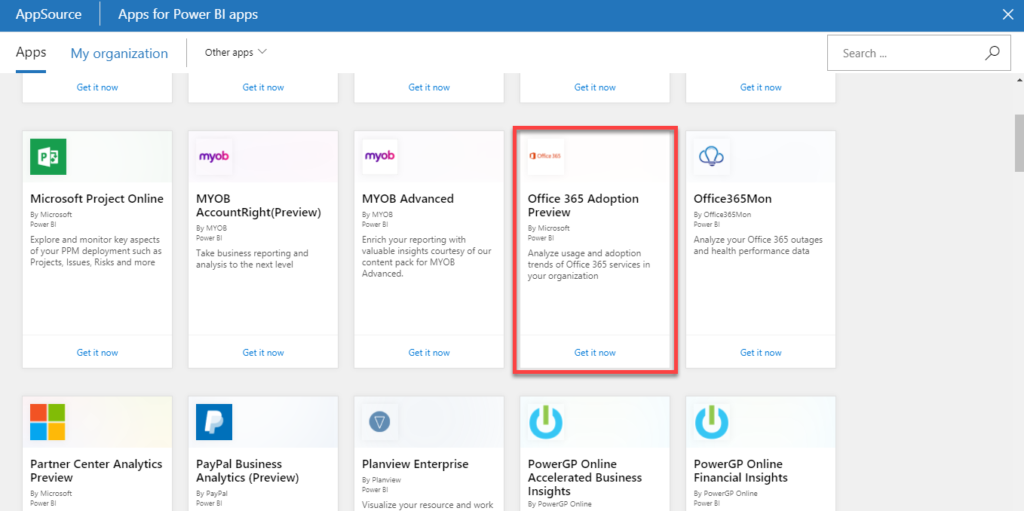
Task: Click the MYOB Advanced logo icon
Action: coord(380,157)
